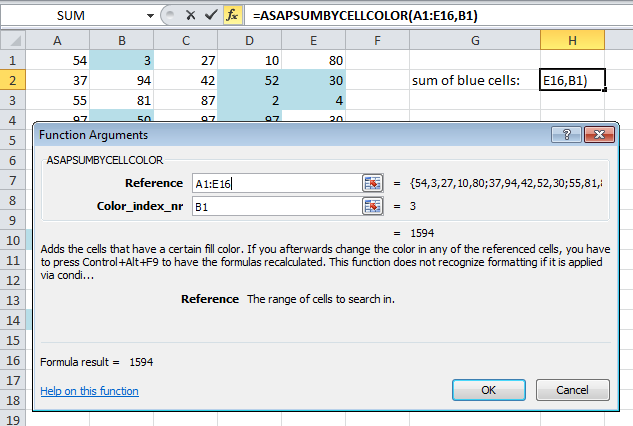This screenshot has height=426, width=633.
Task: Close the Function Arguments dialog
Action: click(599, 134)
